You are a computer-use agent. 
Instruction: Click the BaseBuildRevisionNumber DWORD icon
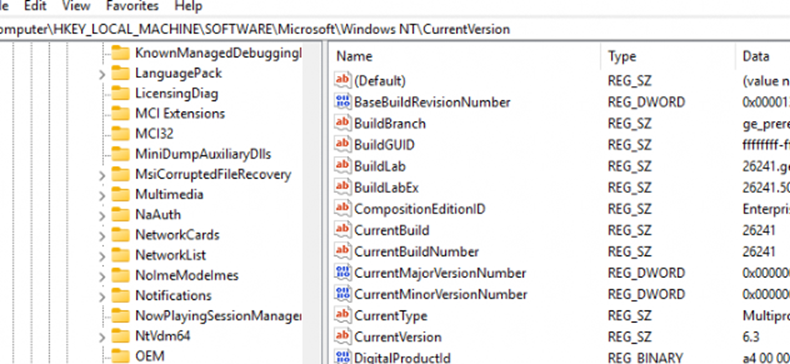tap(343, 102)
